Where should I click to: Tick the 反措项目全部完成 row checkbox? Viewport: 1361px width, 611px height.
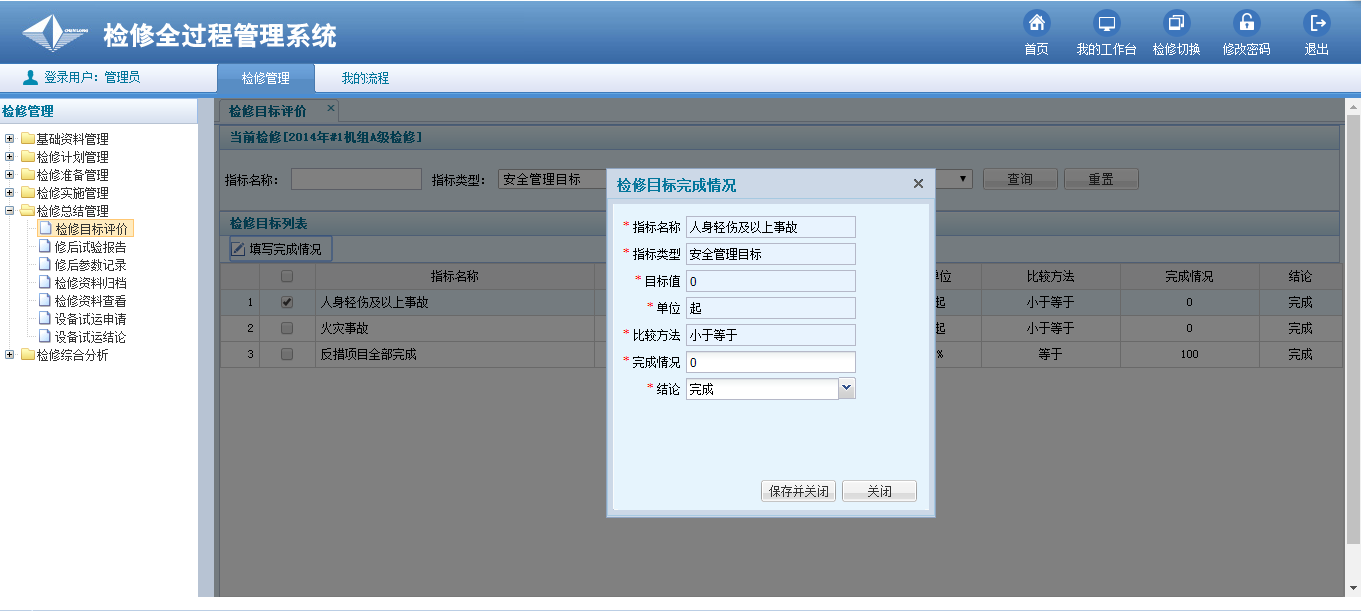pyautogui.click(x=287, y=354)
